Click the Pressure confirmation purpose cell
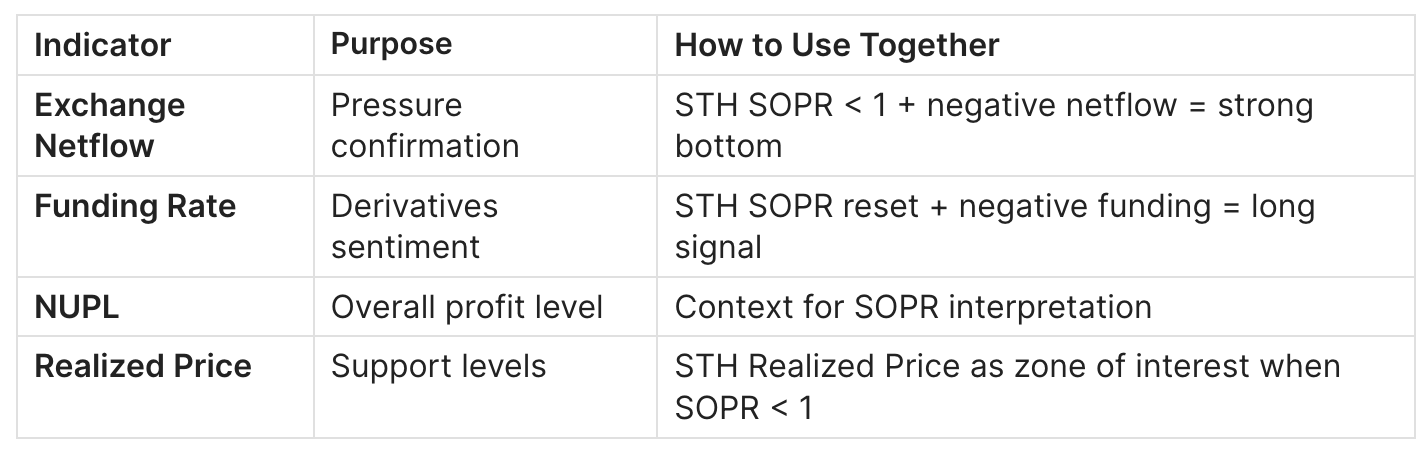The width and height of the screenshot is (1428, 454). [x=425, y=125]
